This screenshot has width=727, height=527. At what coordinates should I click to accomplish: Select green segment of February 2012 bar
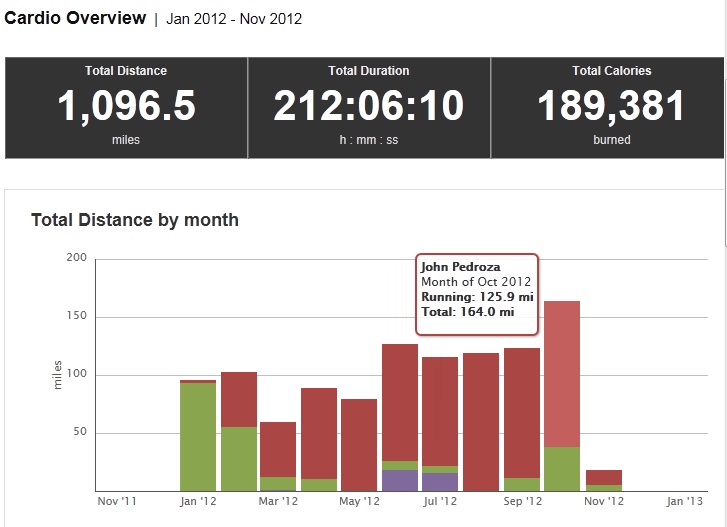(239, 459)
